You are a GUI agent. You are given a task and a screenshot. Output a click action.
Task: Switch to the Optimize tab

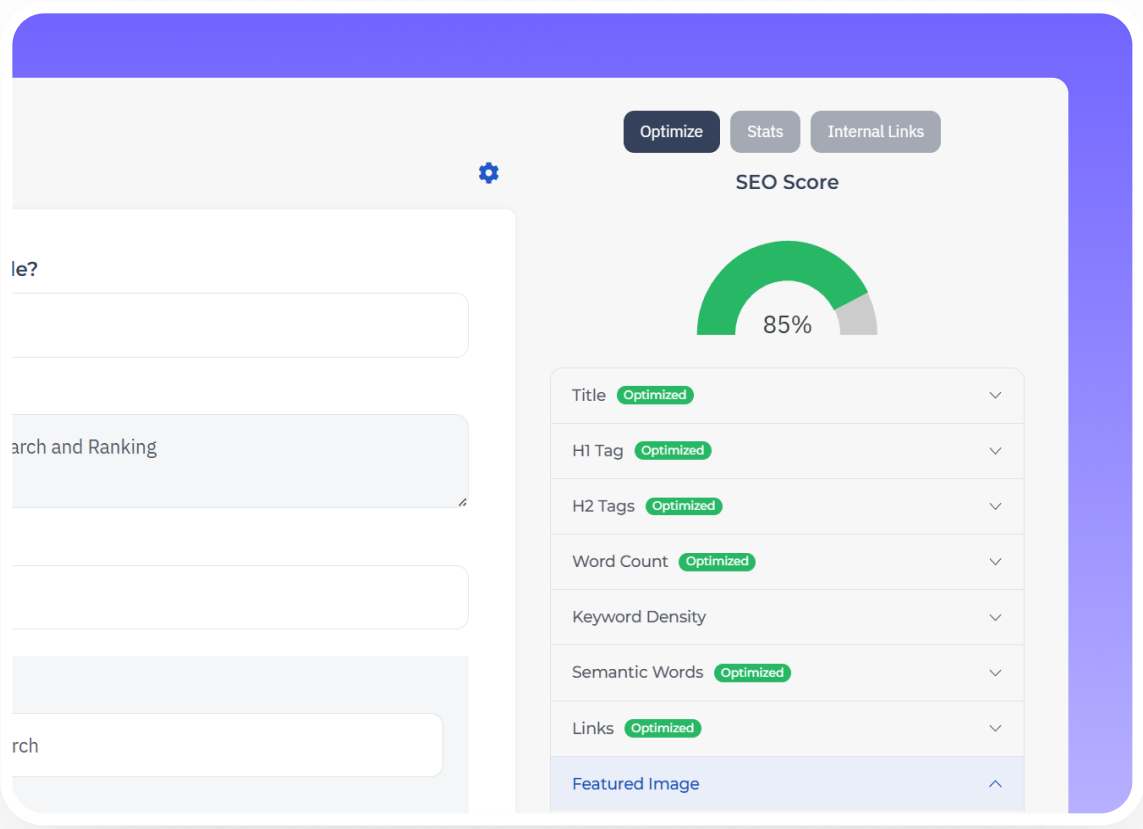point(671,132)
